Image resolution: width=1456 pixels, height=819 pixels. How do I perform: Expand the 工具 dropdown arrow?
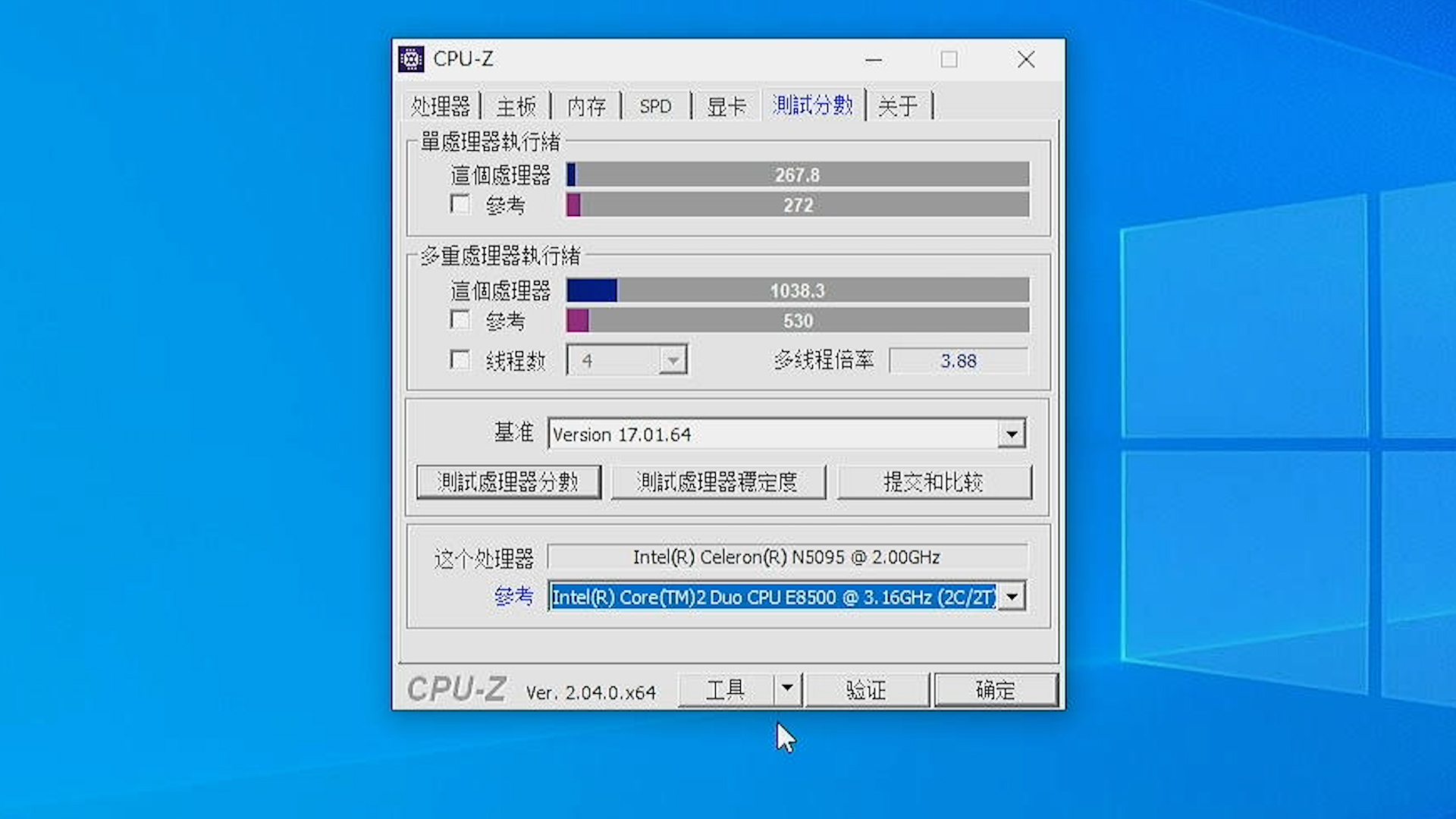pyautogui.click(x=789, y=689)
